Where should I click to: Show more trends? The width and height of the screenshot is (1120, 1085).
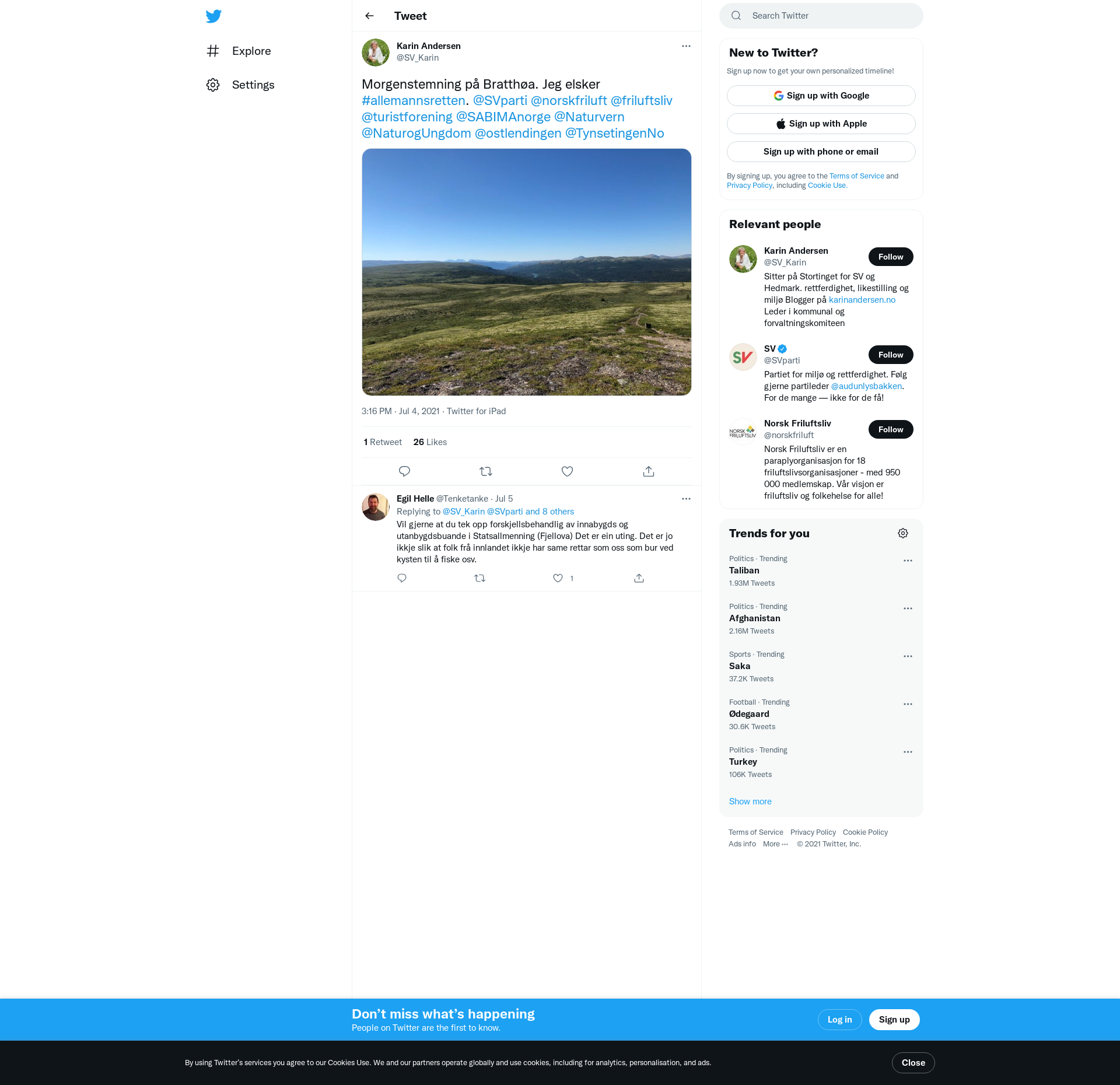[750, 801]
